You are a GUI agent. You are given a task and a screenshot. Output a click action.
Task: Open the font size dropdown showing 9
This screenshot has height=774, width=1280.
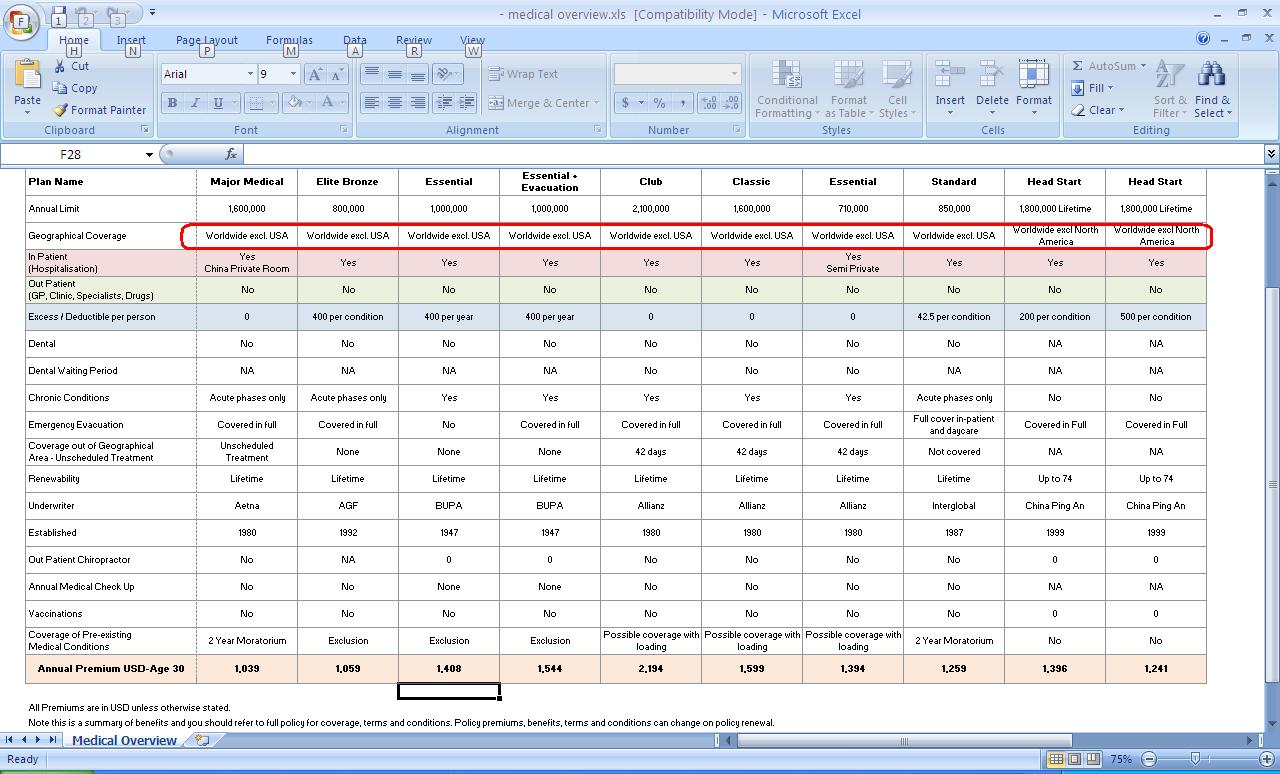(x=293, y=74)
